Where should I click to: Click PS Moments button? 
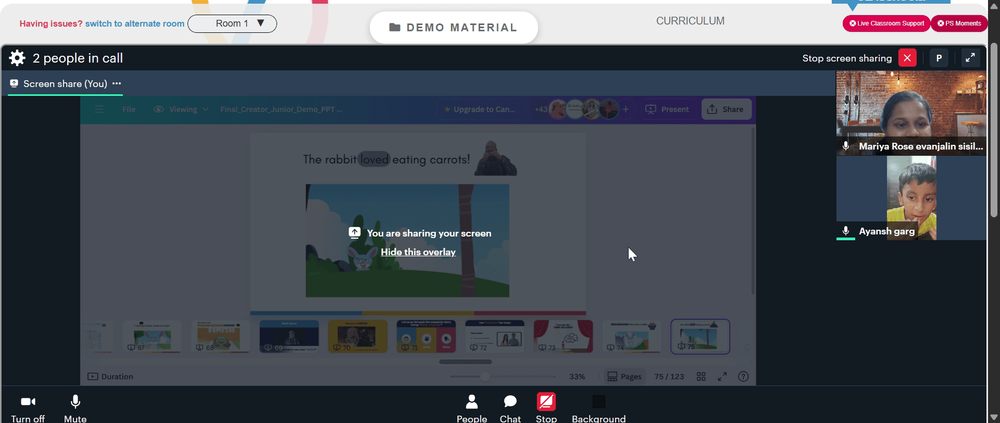pyautogui.click(x=959, y=24)
